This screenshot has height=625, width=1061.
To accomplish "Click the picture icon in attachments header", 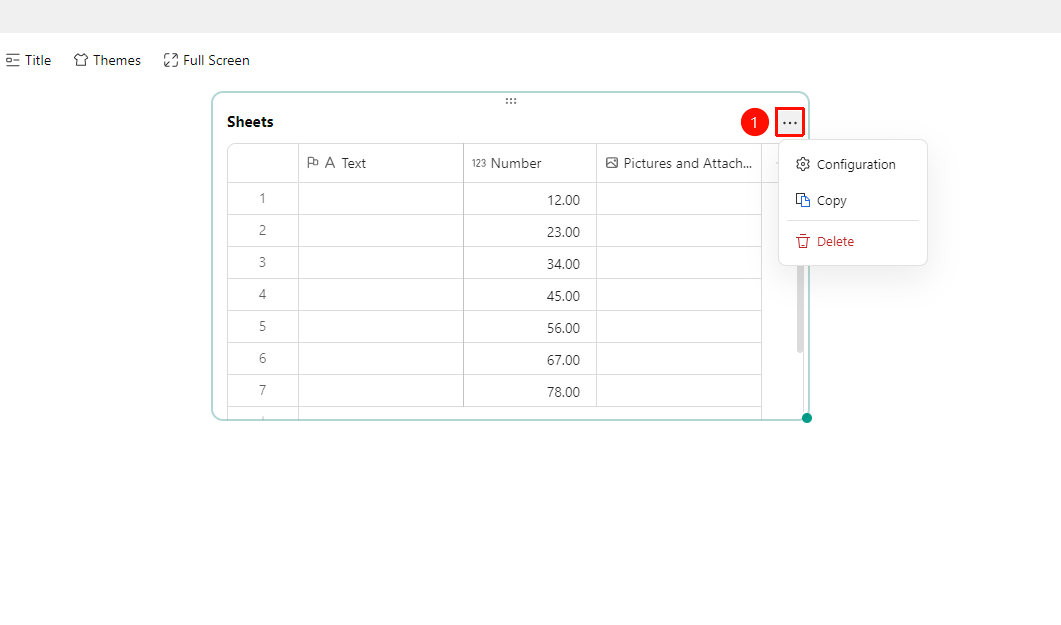I will pos(612,163).
